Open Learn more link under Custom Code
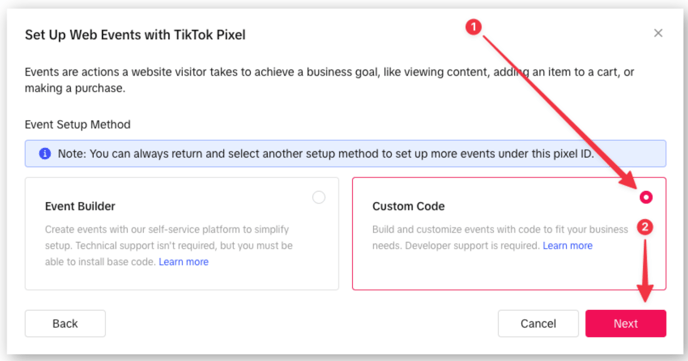This screenshot has width=688, height=361. 567,246
